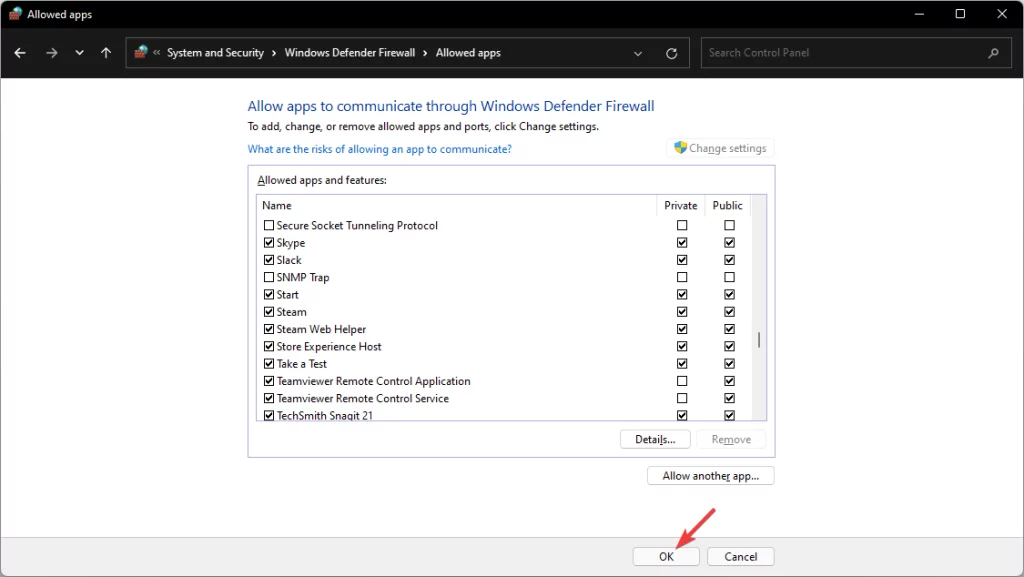Expand the address bar history dropdown

[x=638, y=52]
